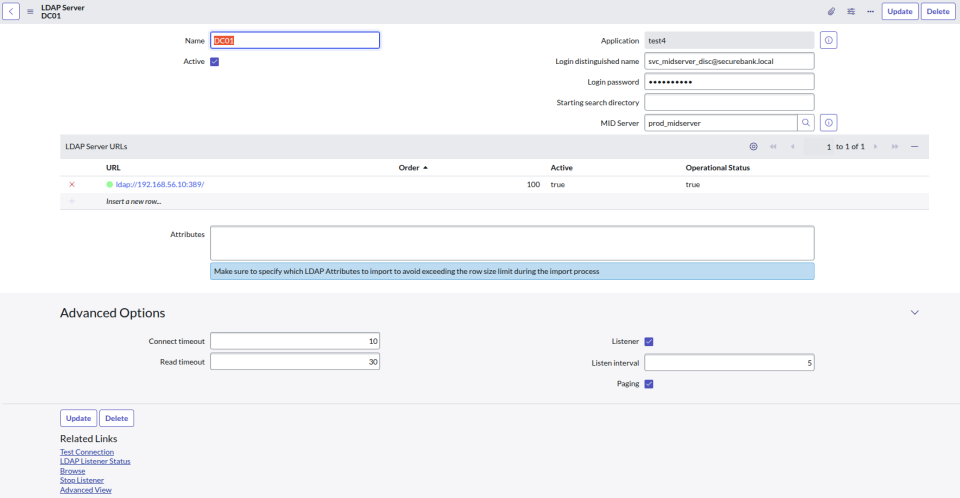Click the Operational Status column header
This screenshot has width=960, height=498.
coord(718,168)
